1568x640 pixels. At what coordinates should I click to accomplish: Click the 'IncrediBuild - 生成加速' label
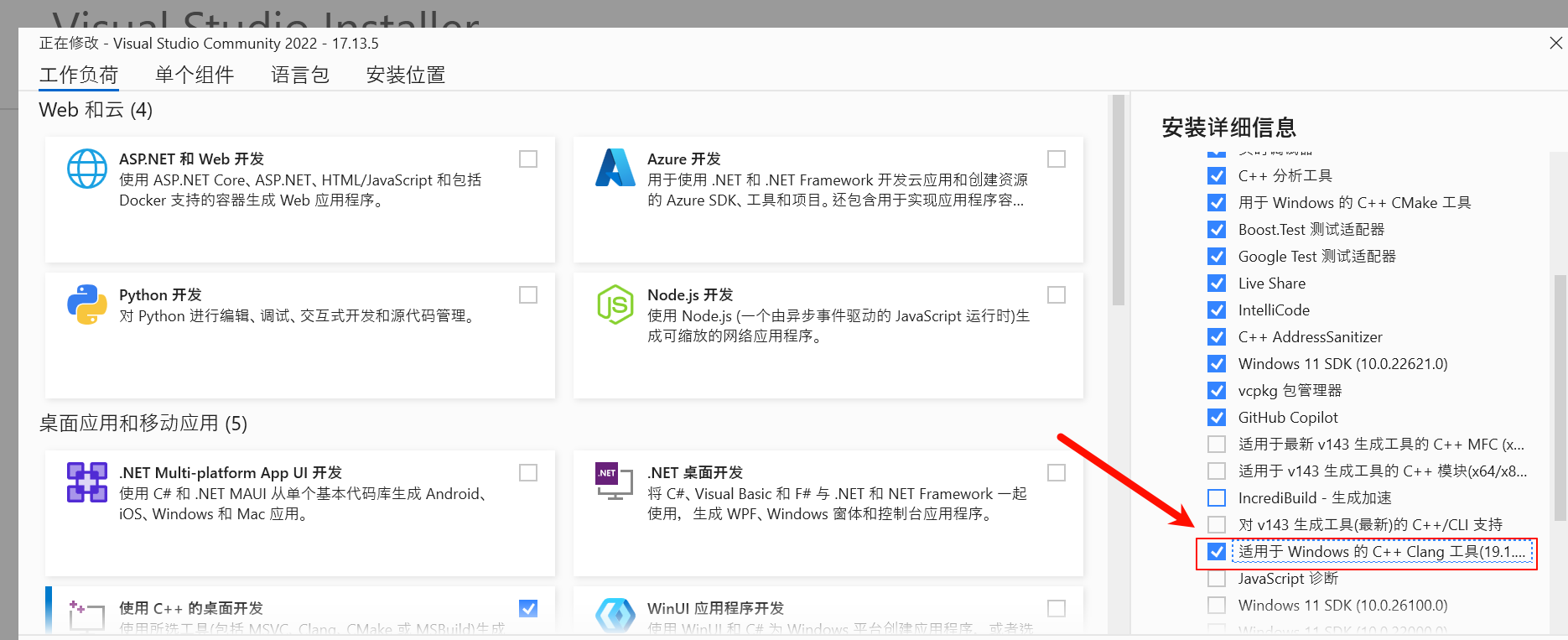pos(1315,498)
